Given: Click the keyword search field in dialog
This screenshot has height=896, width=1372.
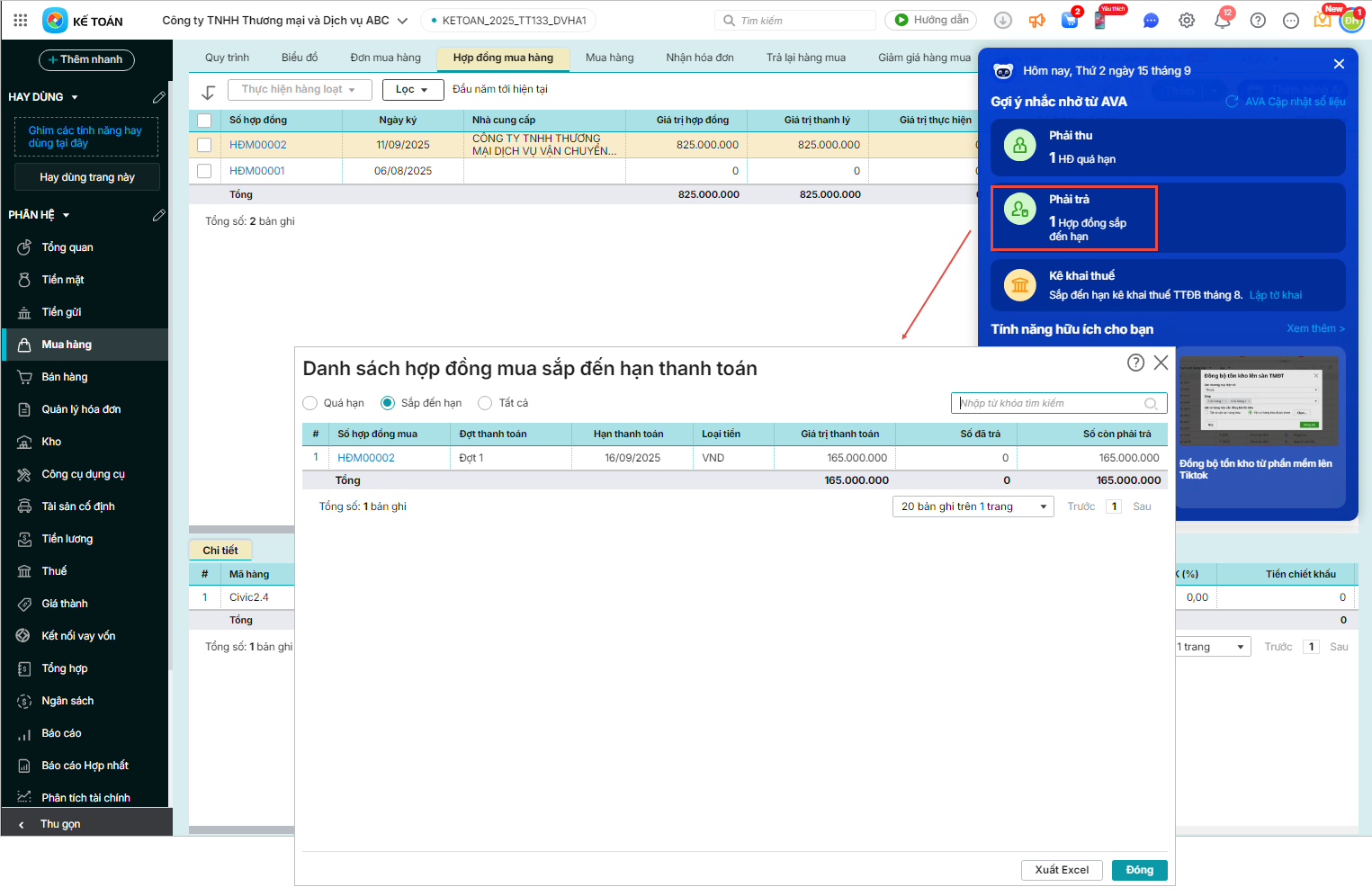Looking at the screenshot, I should [x=1048, y=403].
